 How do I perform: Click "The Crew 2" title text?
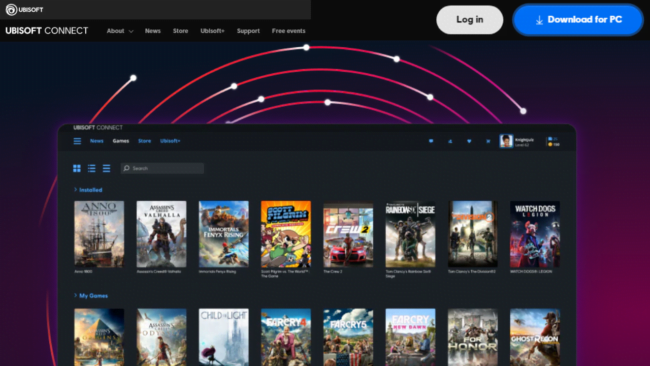coord(333,271)
